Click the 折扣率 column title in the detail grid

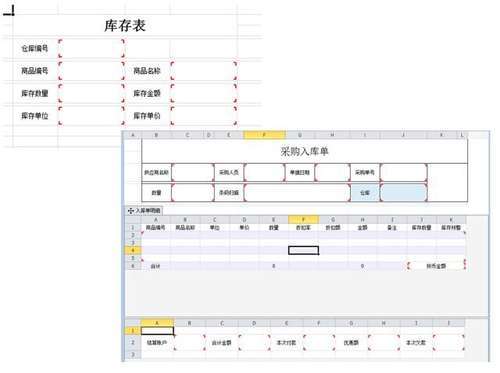coord(303,228)
